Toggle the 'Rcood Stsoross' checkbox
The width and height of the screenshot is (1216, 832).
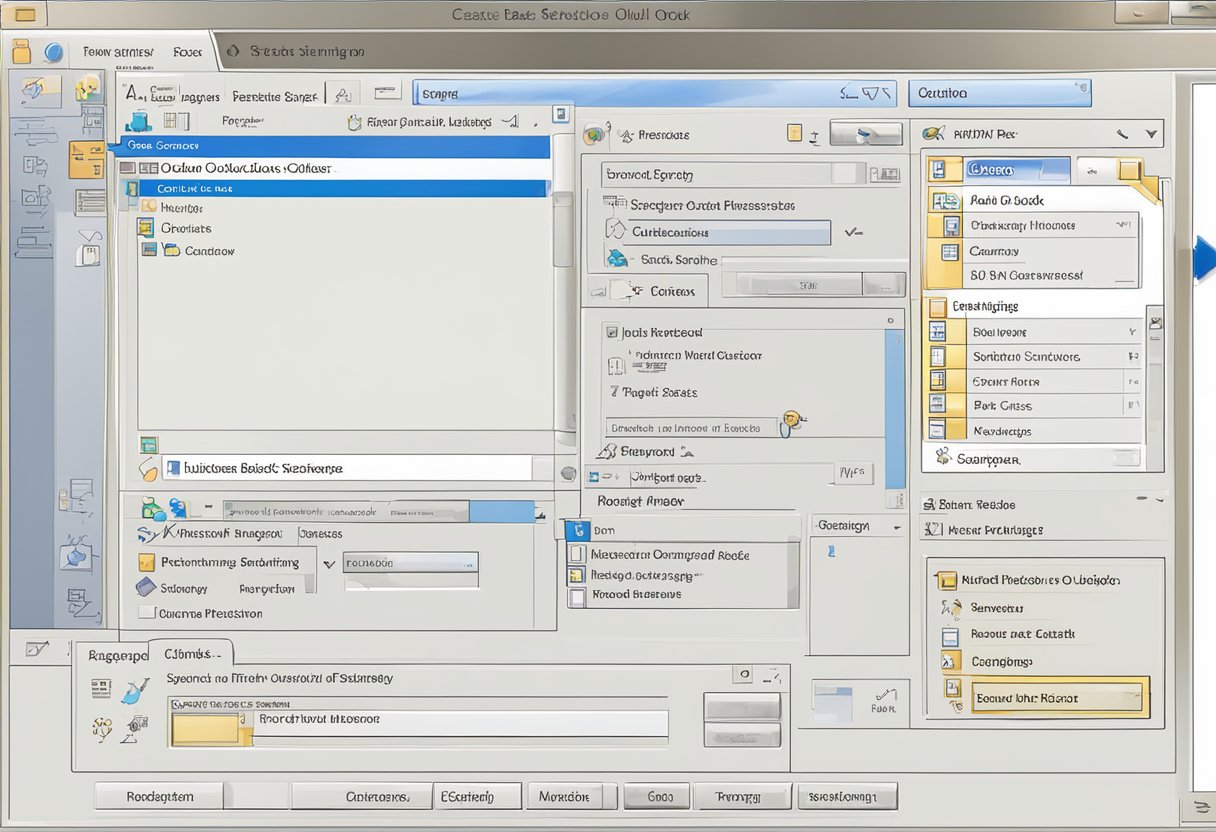pyautogui.click(x=576, y=596)
